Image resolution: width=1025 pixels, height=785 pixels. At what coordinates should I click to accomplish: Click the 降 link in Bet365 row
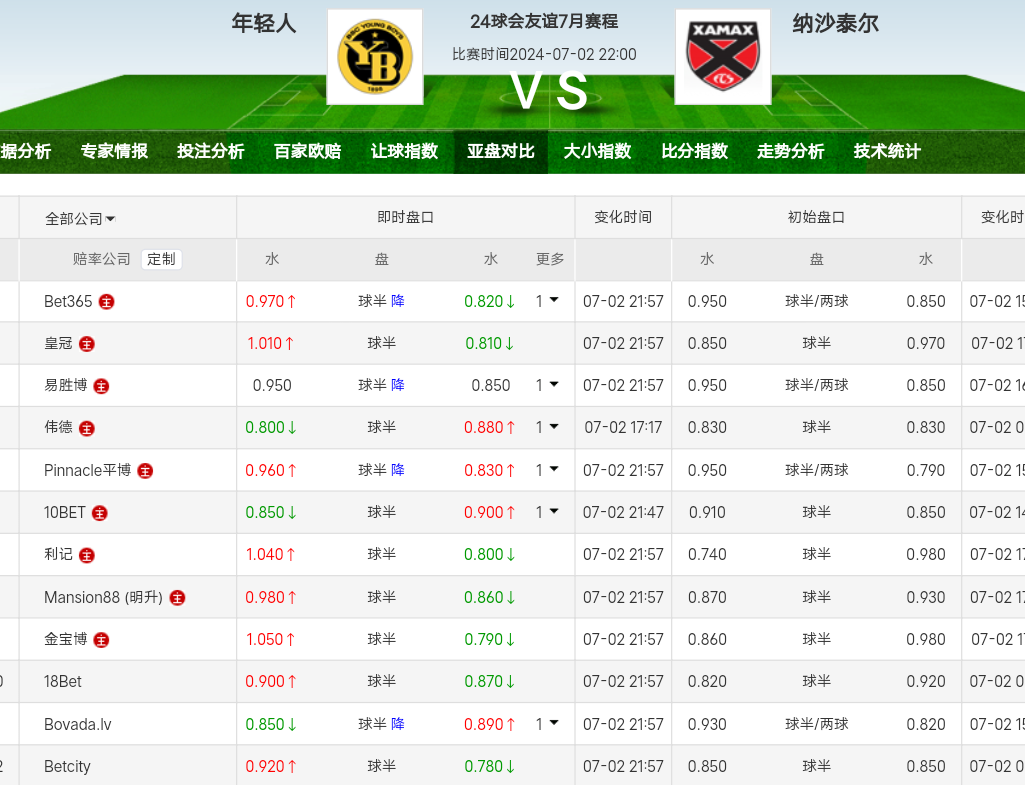(398, 301)
